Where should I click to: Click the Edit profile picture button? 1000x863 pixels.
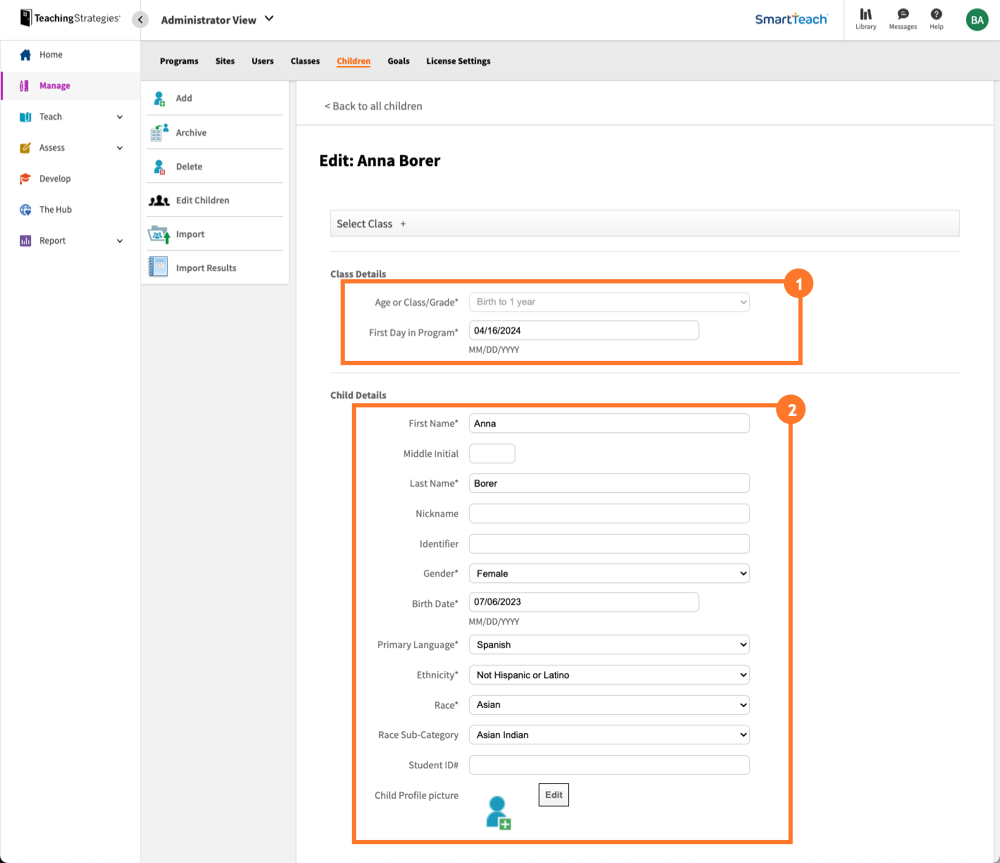click(x=553, y=794)
